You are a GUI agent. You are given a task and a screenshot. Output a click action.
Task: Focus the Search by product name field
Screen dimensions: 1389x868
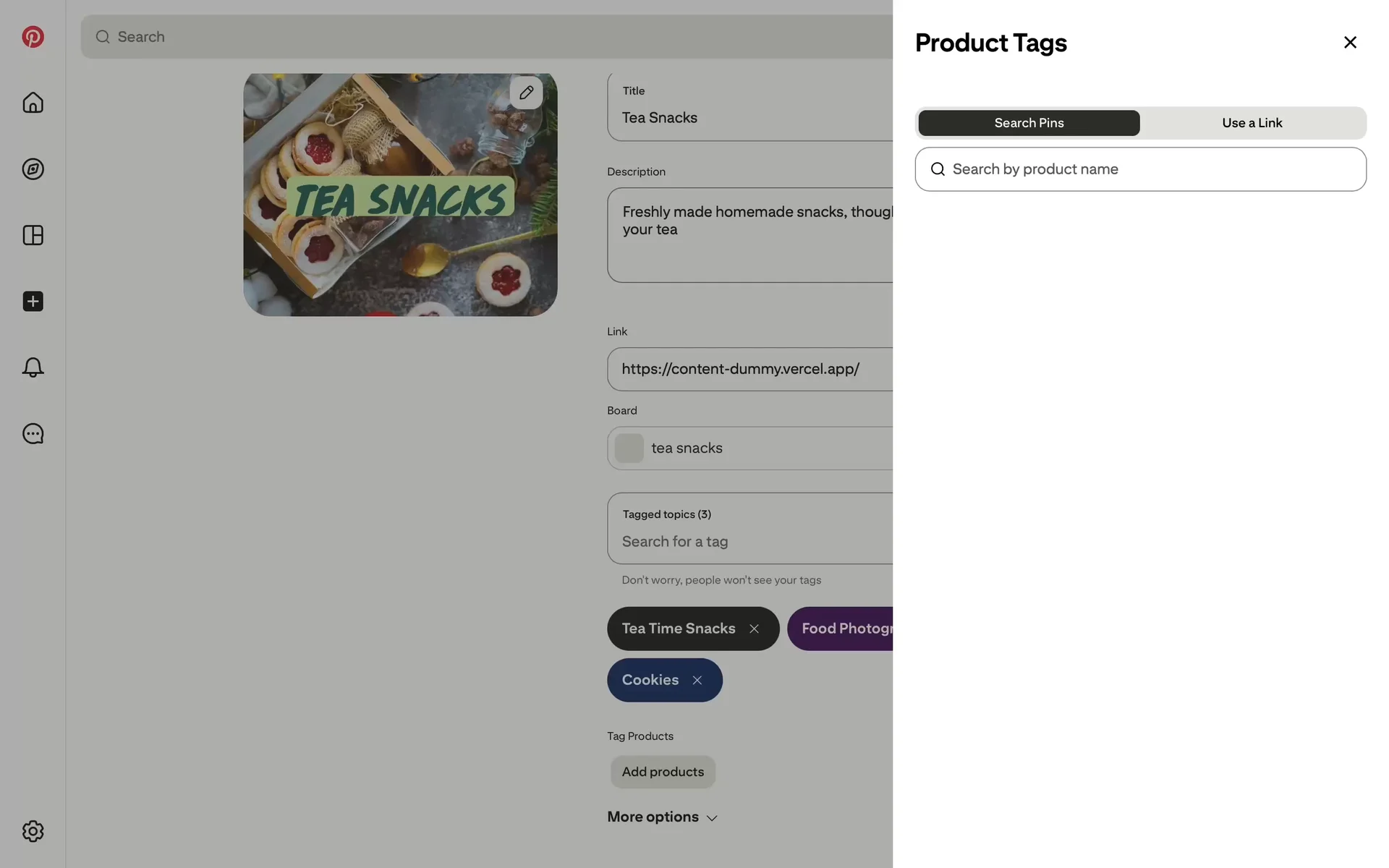pyautogui.click(x=1150, y=169)
